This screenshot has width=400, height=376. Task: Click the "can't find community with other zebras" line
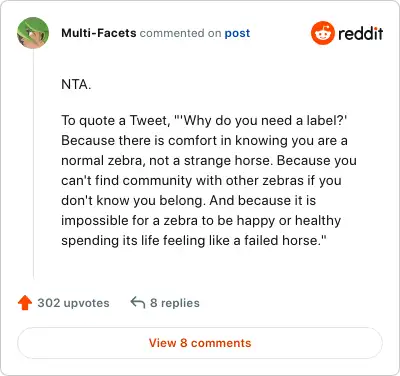[x=201, y=180]
